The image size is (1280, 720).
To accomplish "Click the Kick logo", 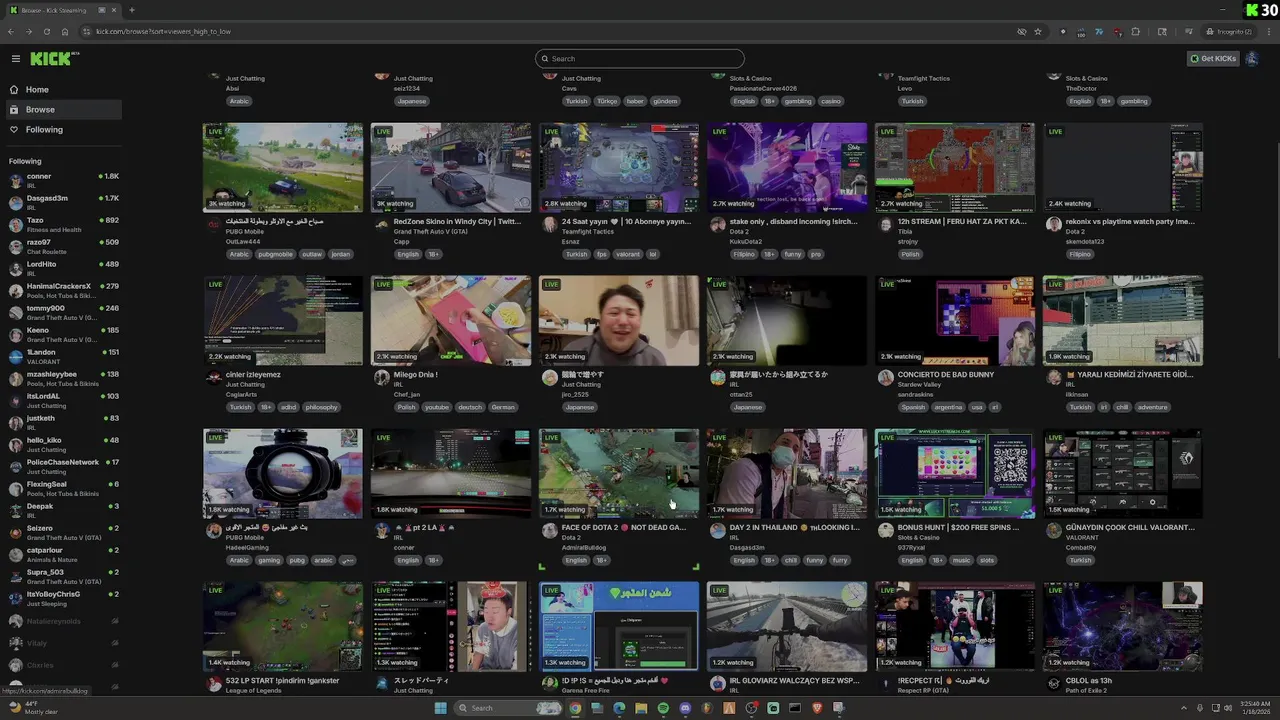I will coord(52,59).
